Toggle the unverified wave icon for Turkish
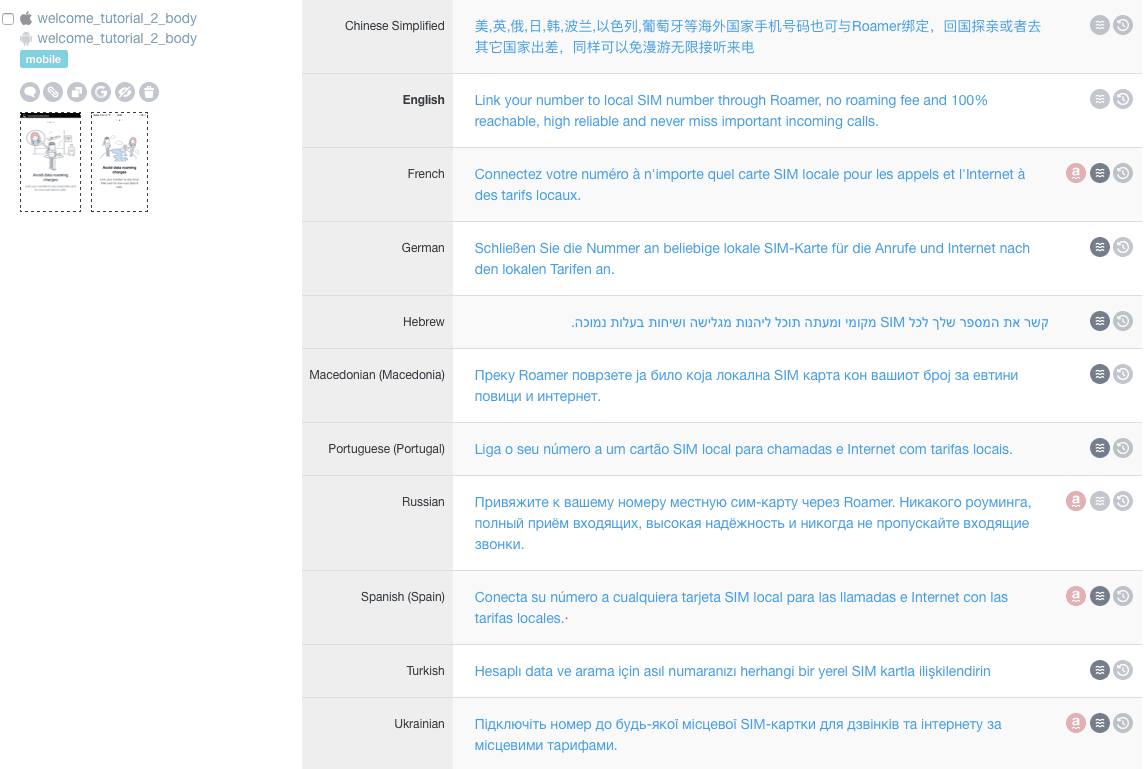This screenshot has width=1145, height=769. point(1100,670)
